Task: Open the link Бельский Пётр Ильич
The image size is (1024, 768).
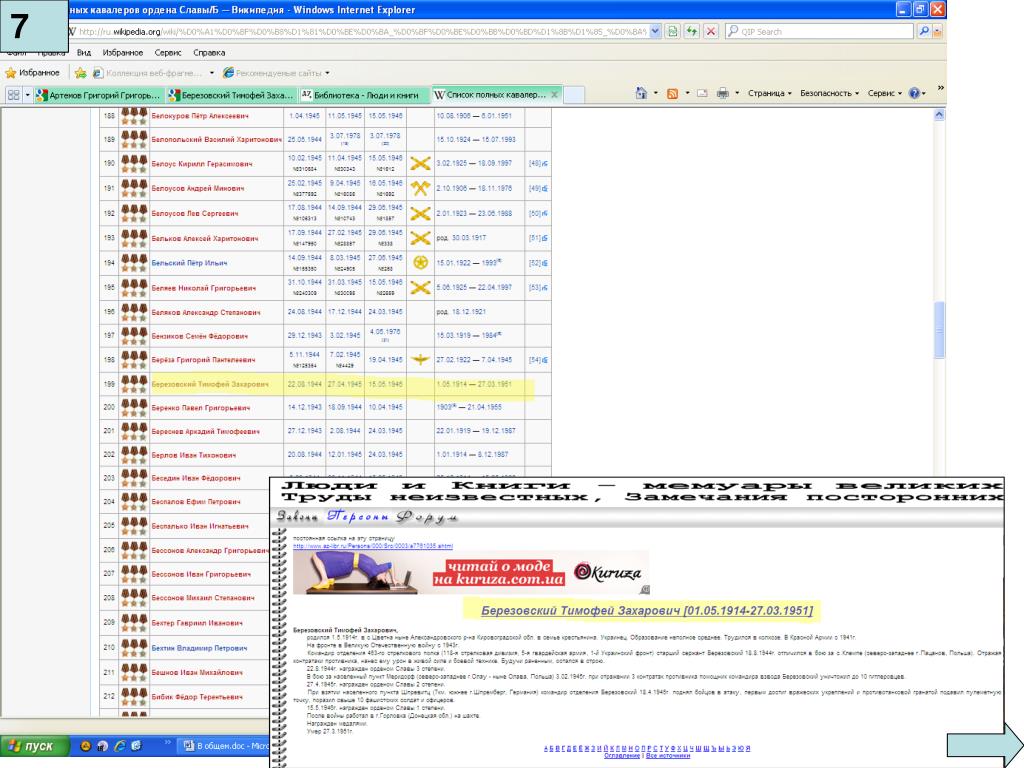Action: pyautogui.click(x=189, y=263)
